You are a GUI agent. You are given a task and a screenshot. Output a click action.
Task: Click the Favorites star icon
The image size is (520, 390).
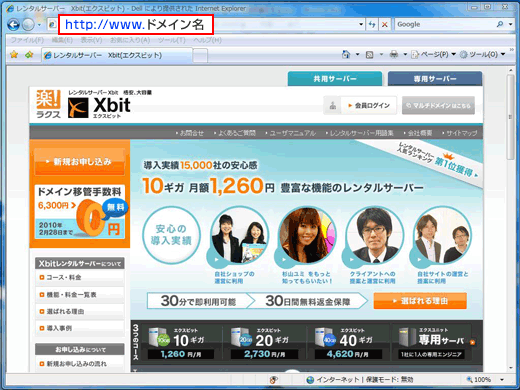tap(14, 54)
